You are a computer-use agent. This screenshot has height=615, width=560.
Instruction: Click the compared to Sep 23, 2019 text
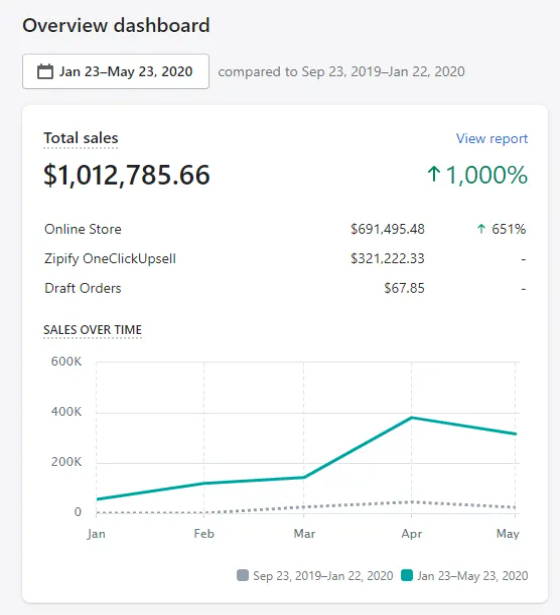coord(341,72)
